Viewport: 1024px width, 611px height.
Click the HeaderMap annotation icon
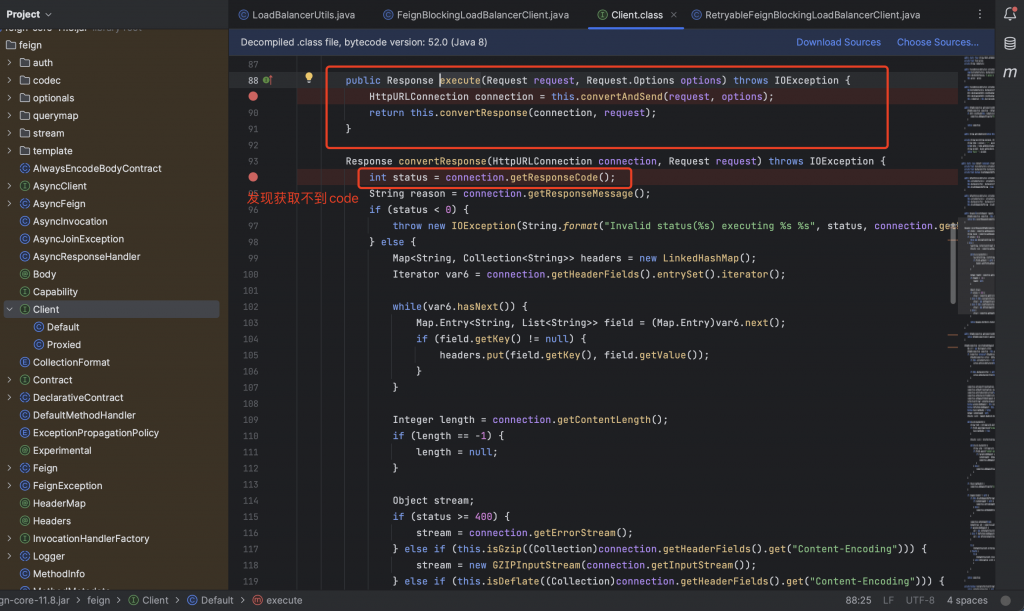[x=25, y=503]
